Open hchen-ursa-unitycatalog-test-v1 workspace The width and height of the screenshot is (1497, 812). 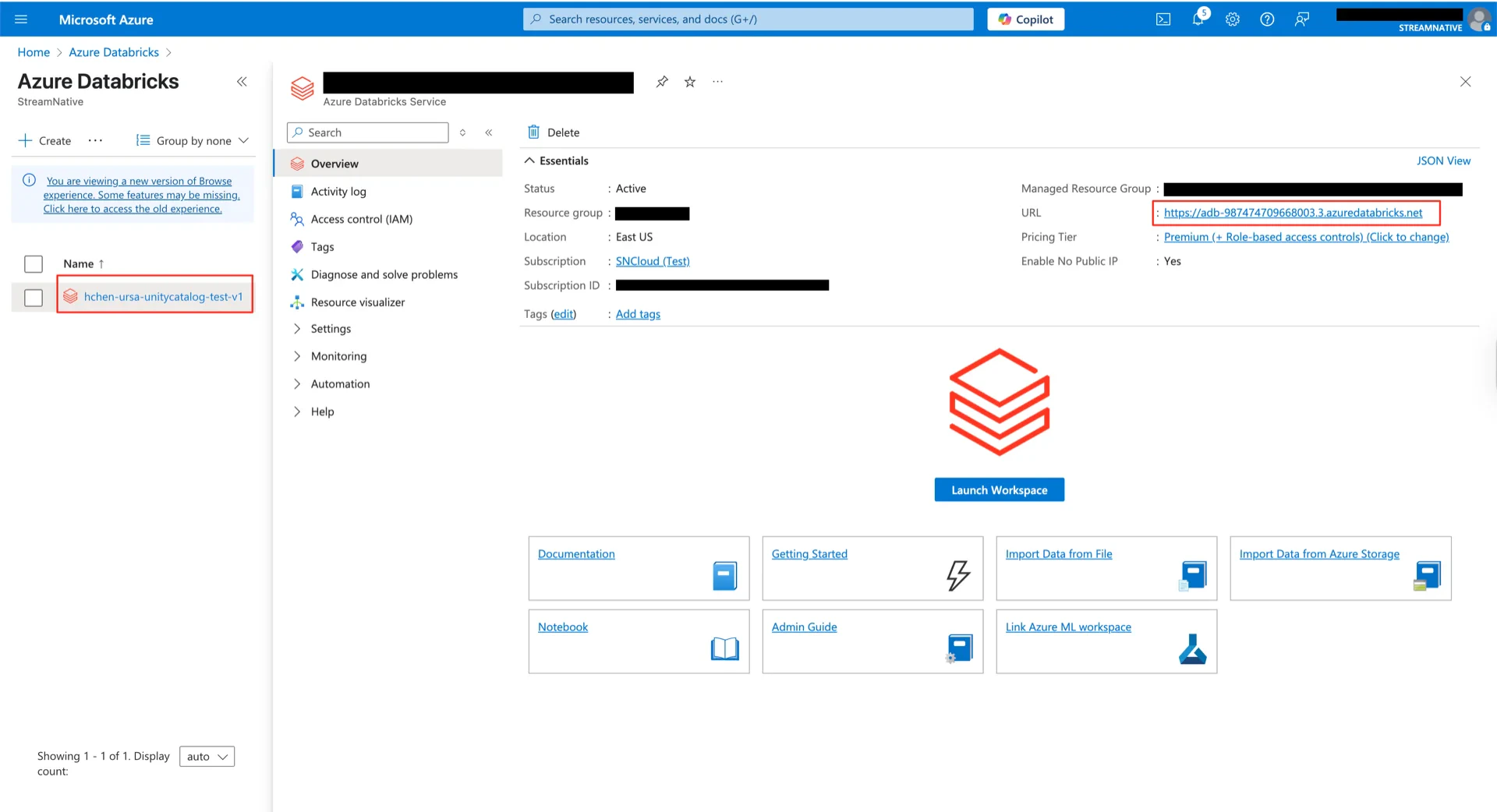tap(163, 297)
